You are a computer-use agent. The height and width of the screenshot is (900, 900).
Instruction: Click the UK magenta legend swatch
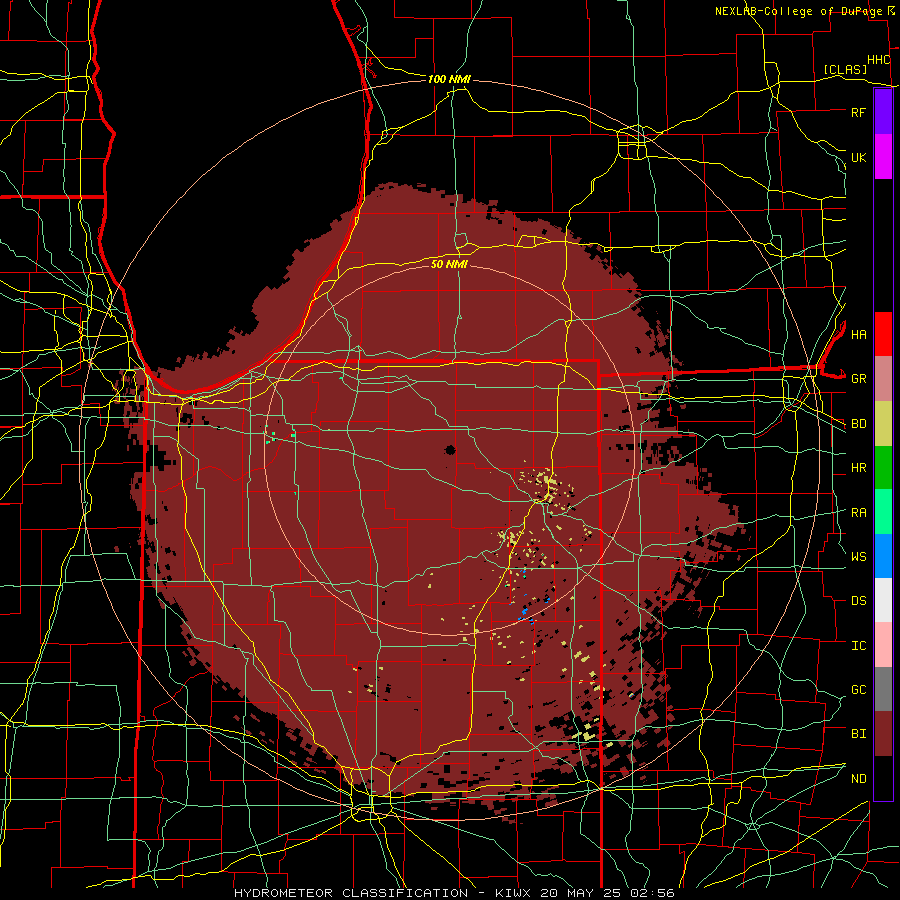click(883, 157)
